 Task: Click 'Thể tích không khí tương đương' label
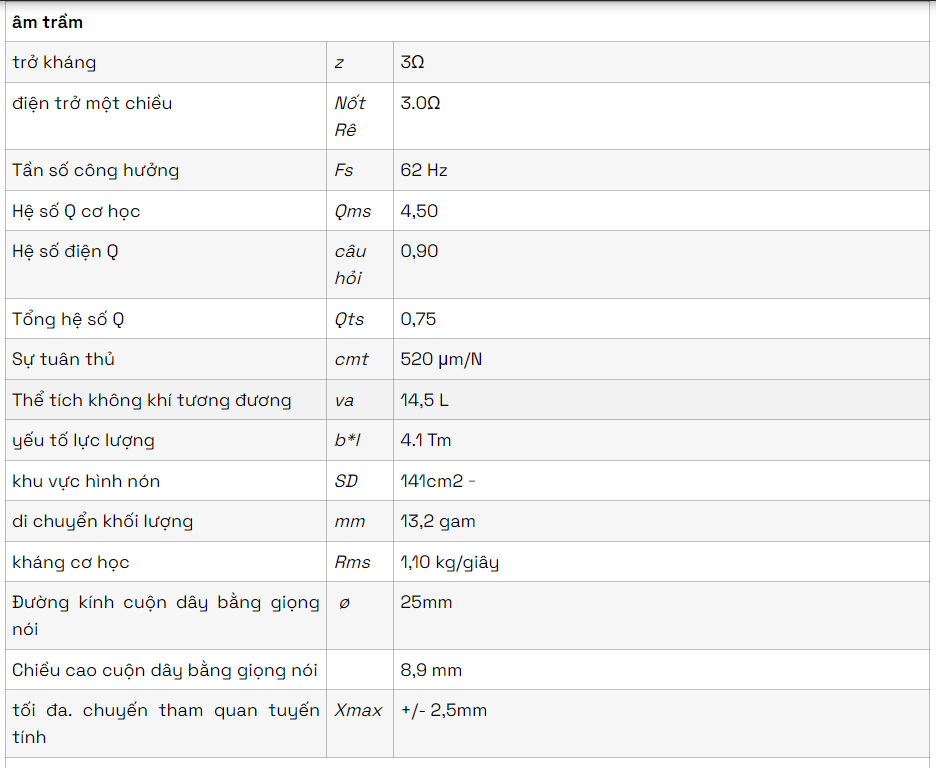152,400
